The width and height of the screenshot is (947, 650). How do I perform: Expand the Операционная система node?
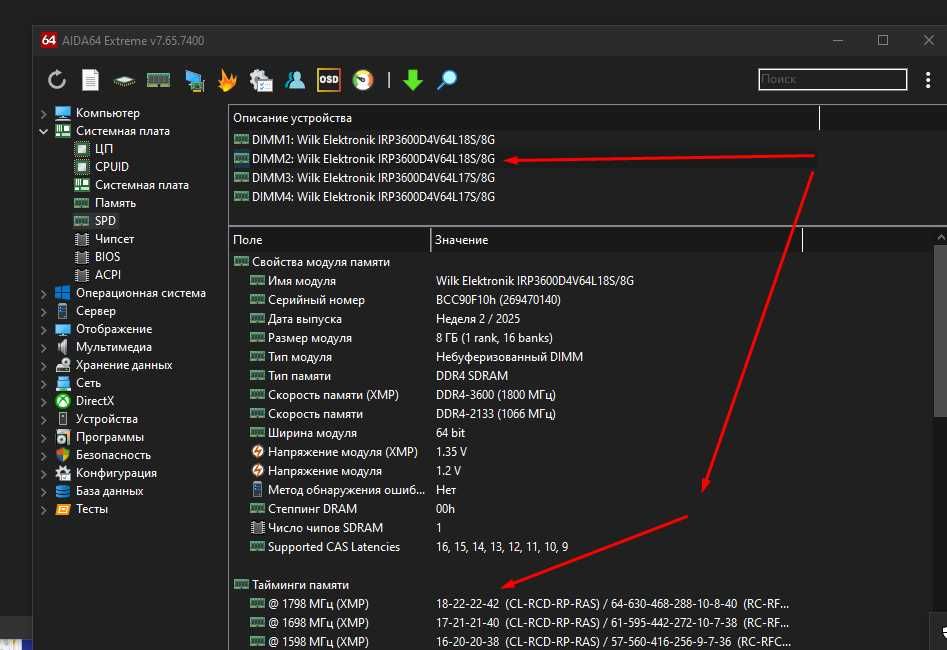[43, 294]
